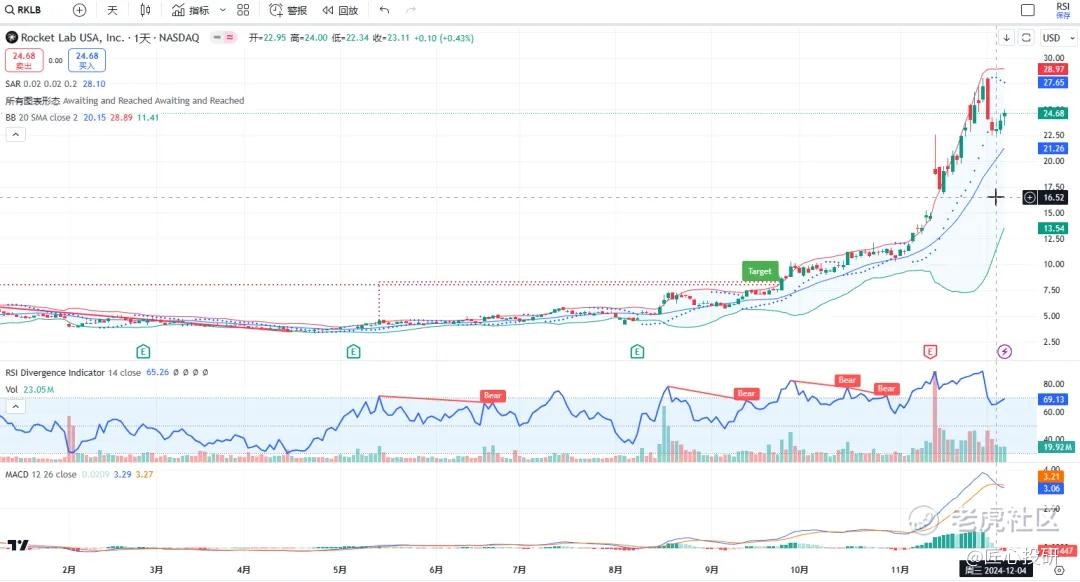Click the plus icon beside 16.52
The height and width of the screenshot is (582, 1080).
[1029, 198]
